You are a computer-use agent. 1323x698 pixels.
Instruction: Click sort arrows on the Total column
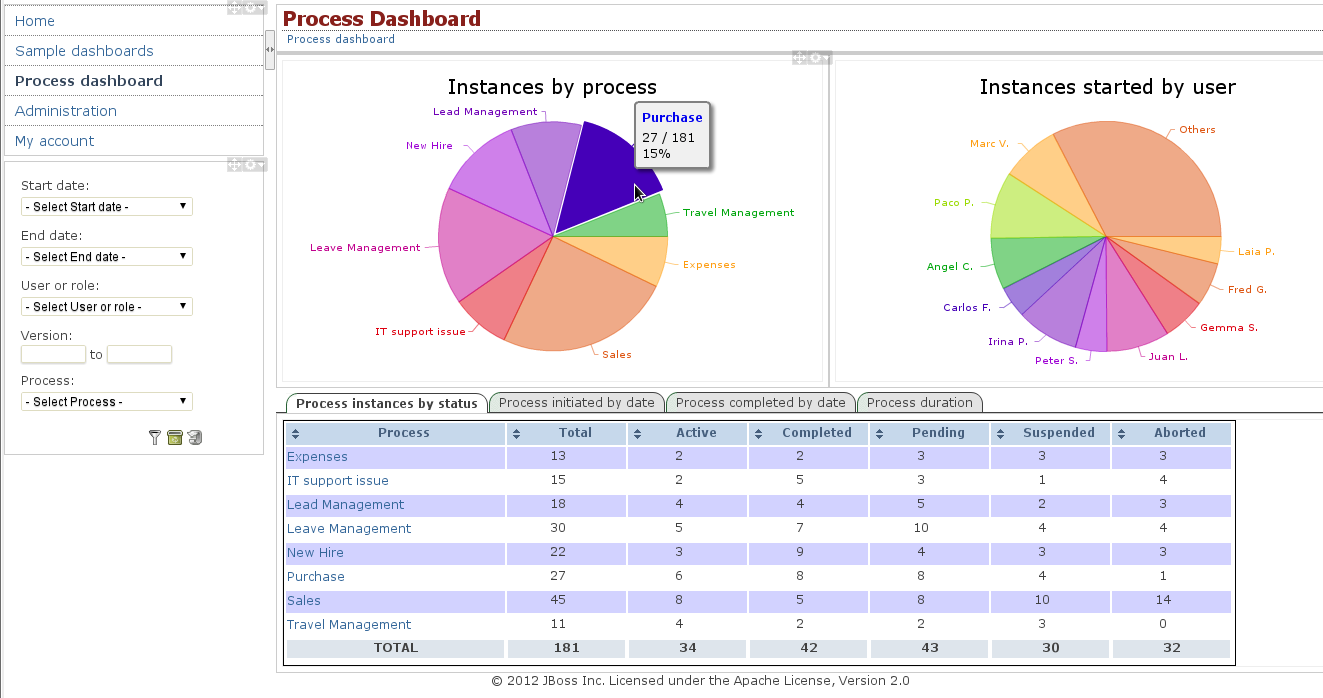[516, 434]
